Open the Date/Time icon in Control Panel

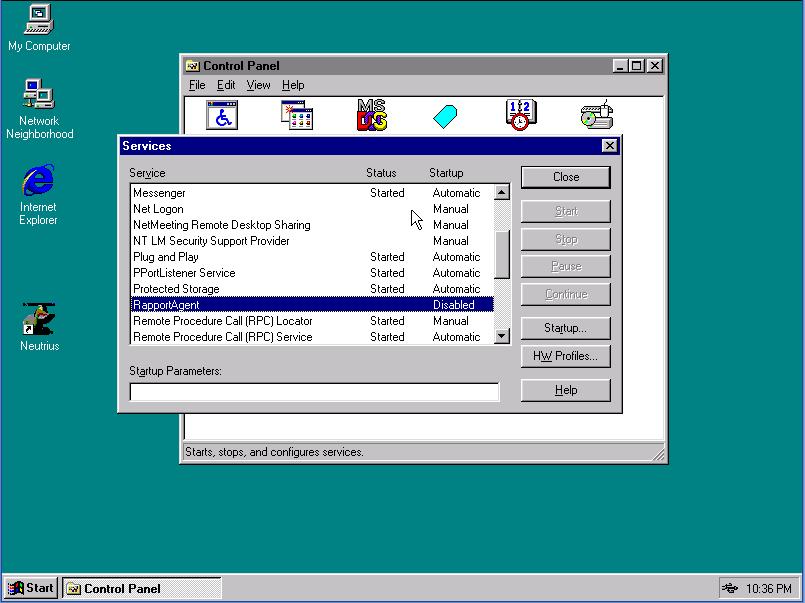pos(521,115)
